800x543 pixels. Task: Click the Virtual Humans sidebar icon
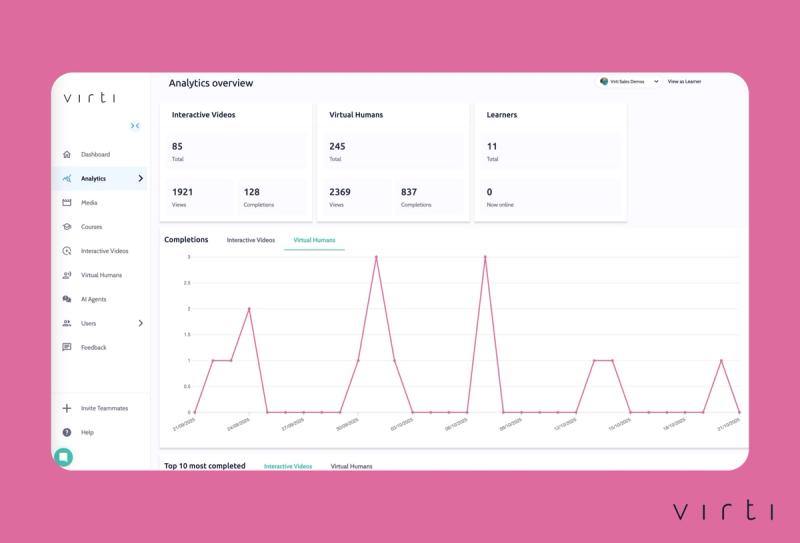point(67,275)
